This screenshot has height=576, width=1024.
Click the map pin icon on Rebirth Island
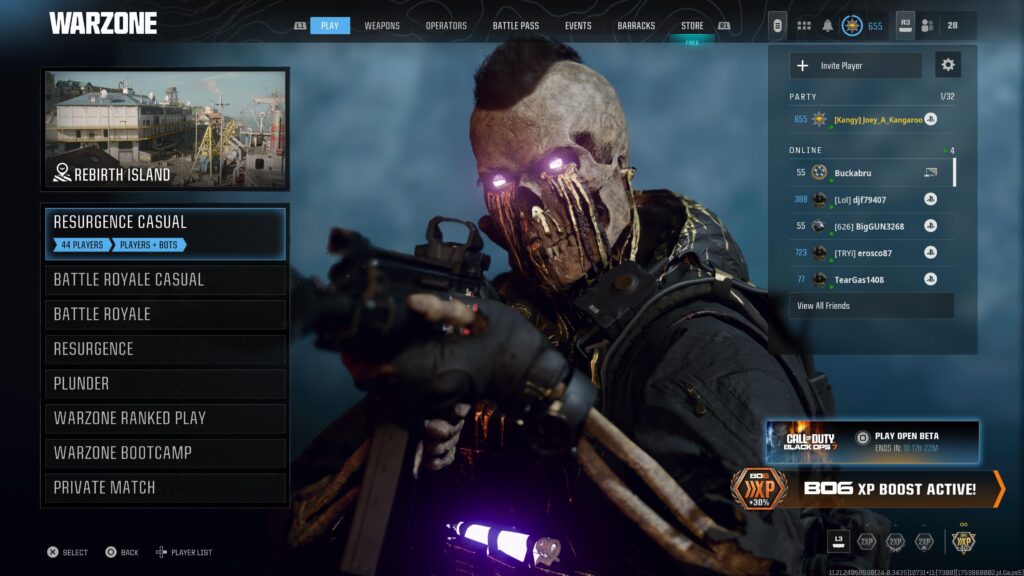pos(62,172)
